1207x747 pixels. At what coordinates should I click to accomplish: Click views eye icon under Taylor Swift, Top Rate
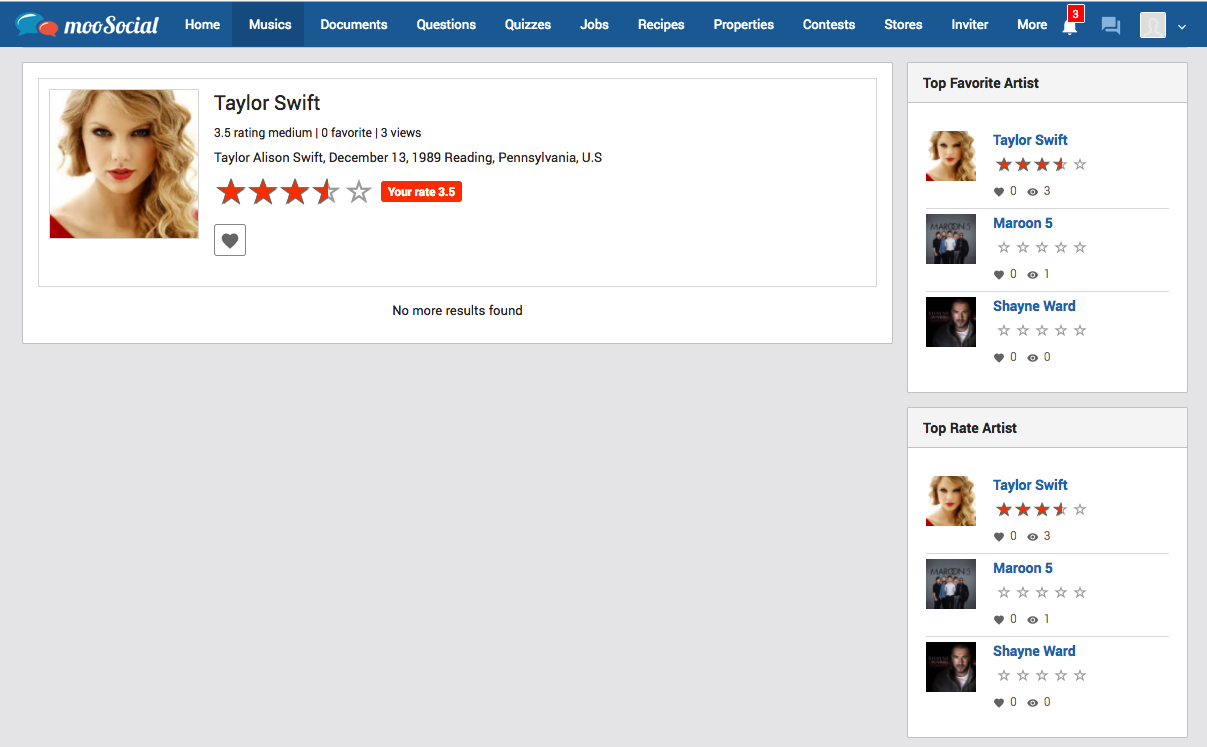tap(1033, 537)
